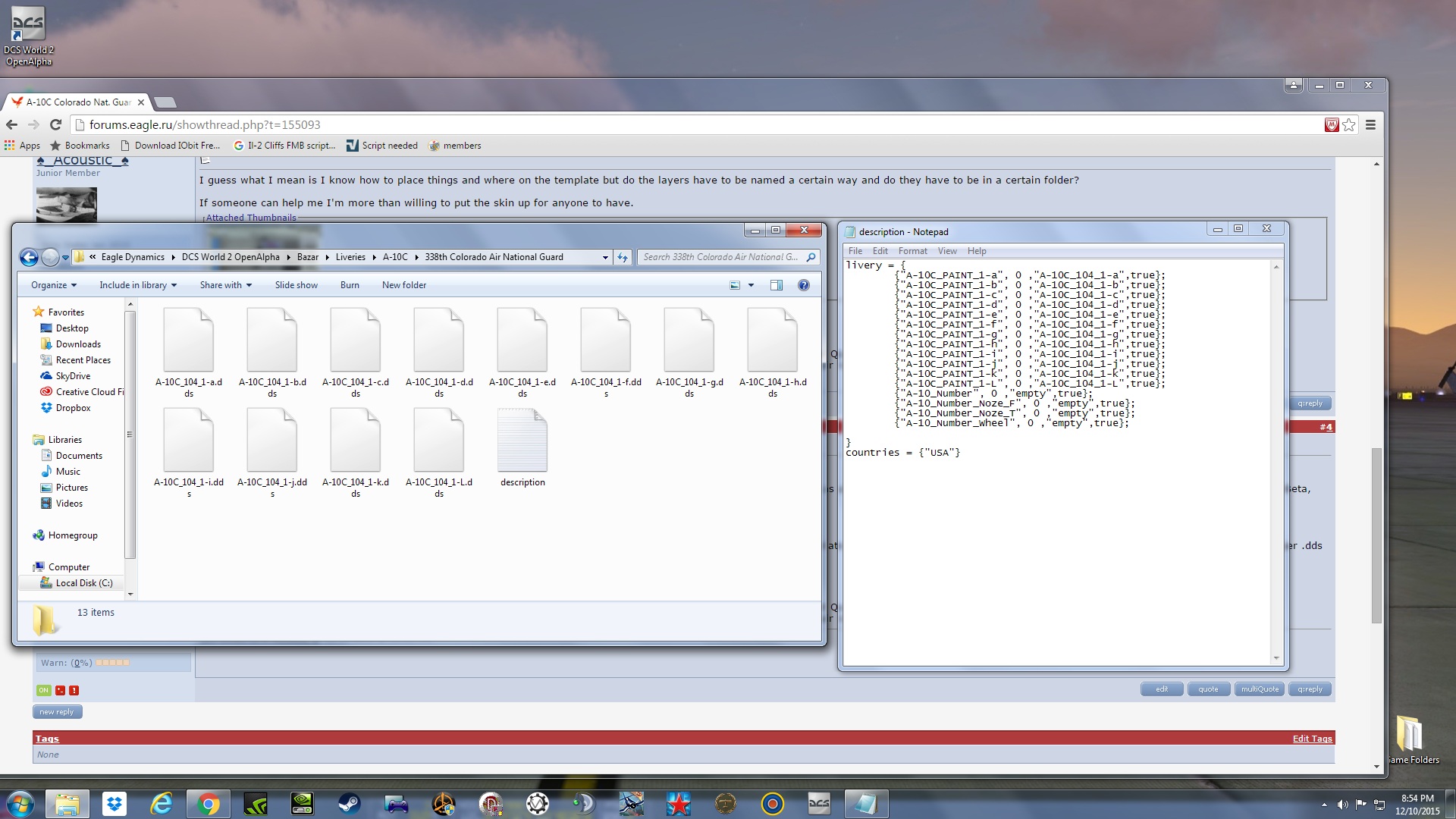Click the system tray volume icon
This screenshot has width=1456, height=819.
click(x=1343, y=805)
